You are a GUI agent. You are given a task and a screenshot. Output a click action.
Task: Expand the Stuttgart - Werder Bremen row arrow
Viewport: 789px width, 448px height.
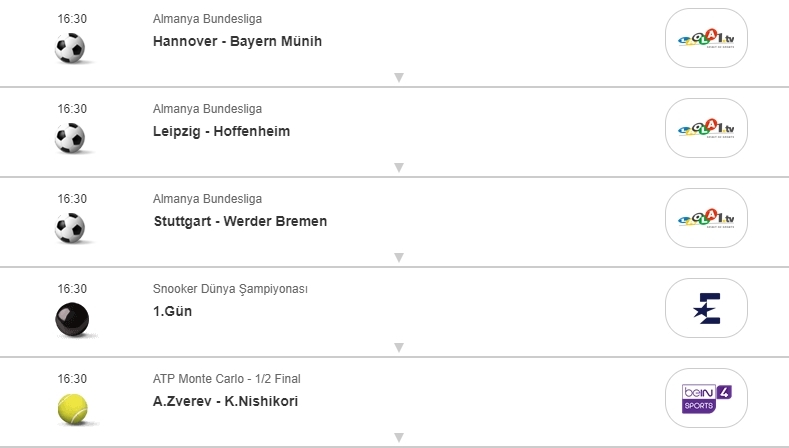[x=398, y=257]
